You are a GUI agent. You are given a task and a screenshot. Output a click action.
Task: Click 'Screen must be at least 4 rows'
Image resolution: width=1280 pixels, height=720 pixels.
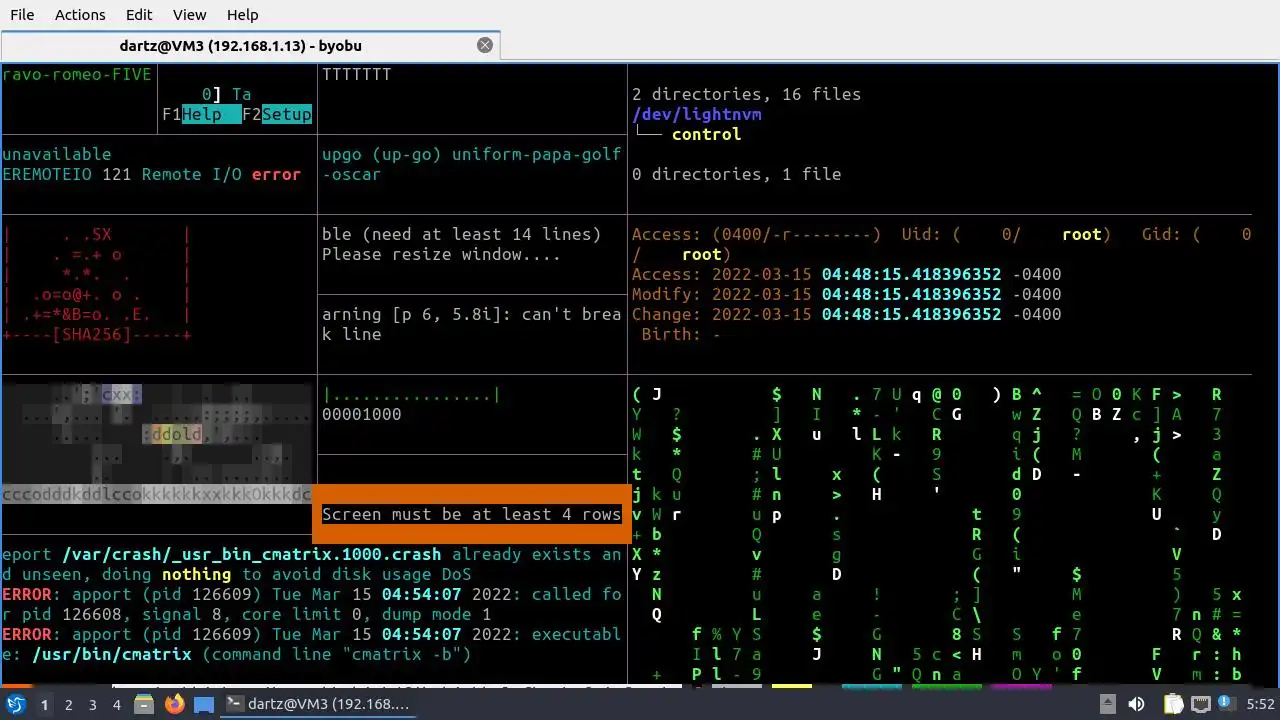point(472,514)
